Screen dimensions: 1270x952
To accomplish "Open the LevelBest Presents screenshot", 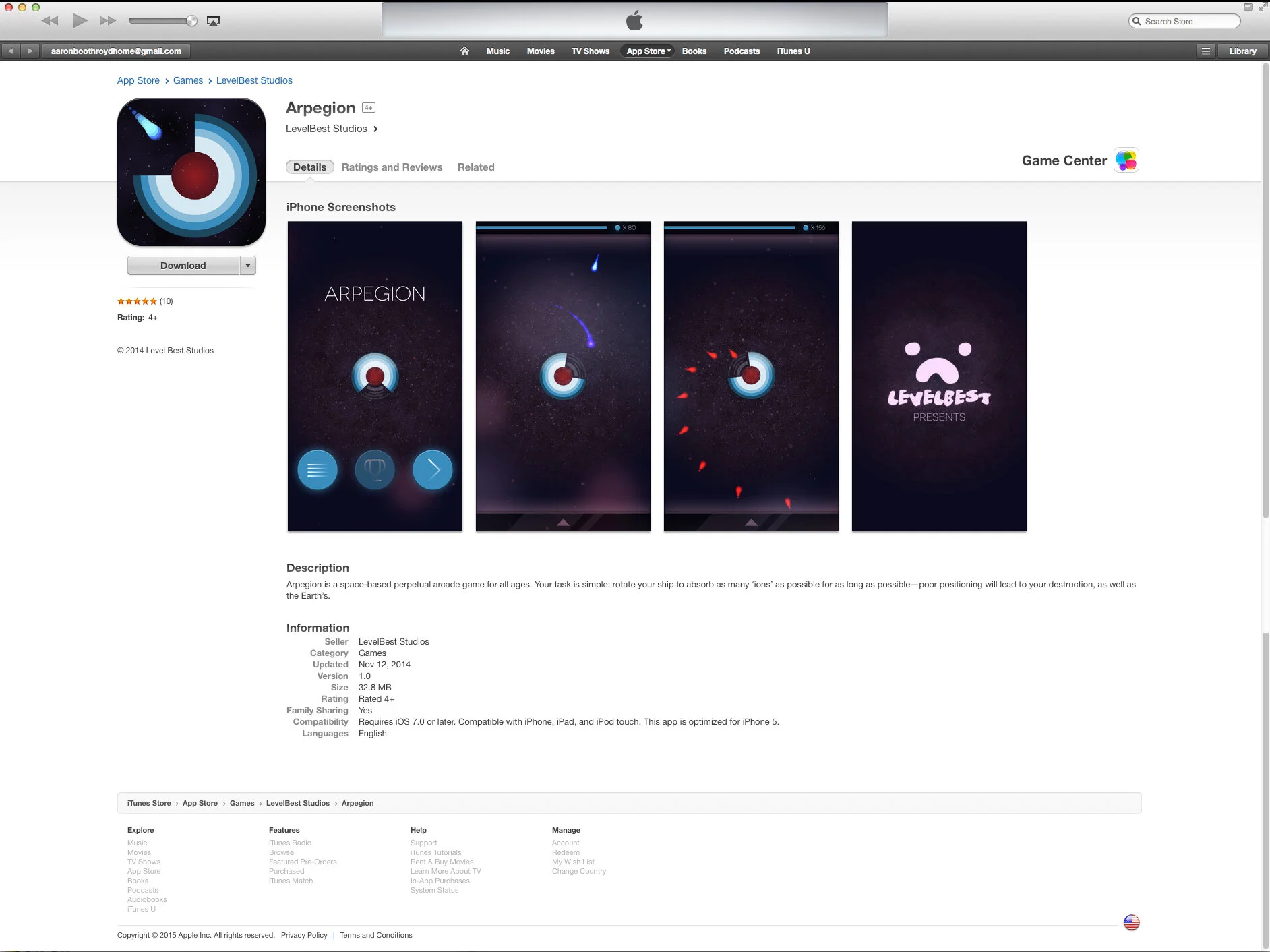I will click(x=939, y=376).
